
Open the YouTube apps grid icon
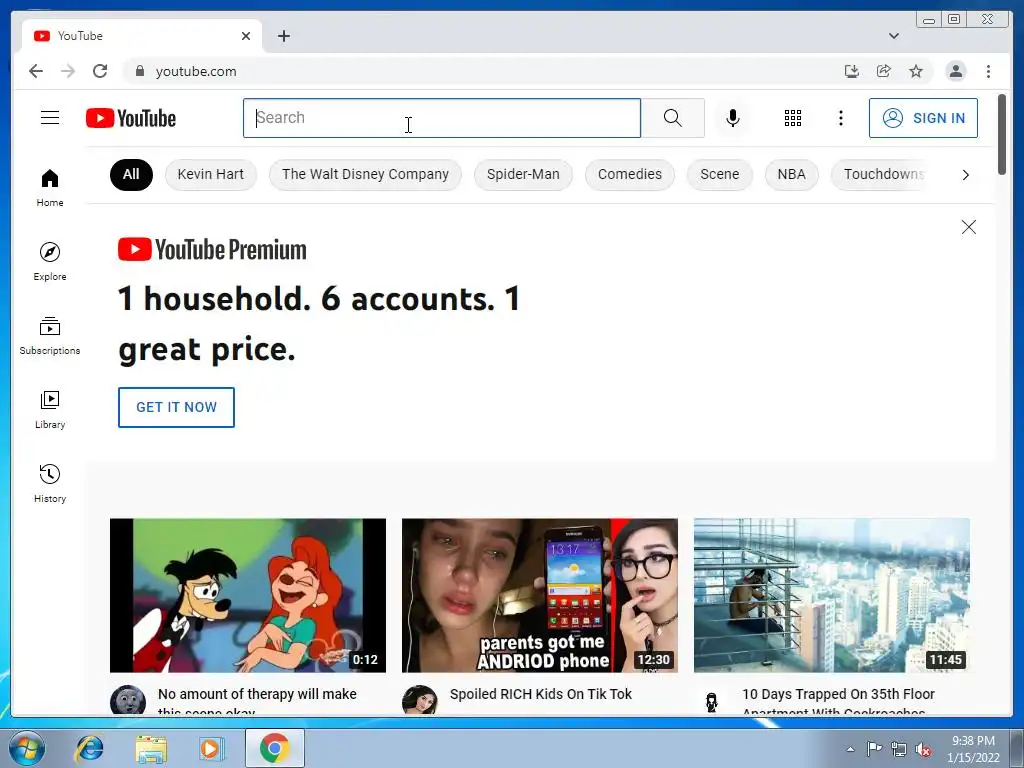(793, 118)
